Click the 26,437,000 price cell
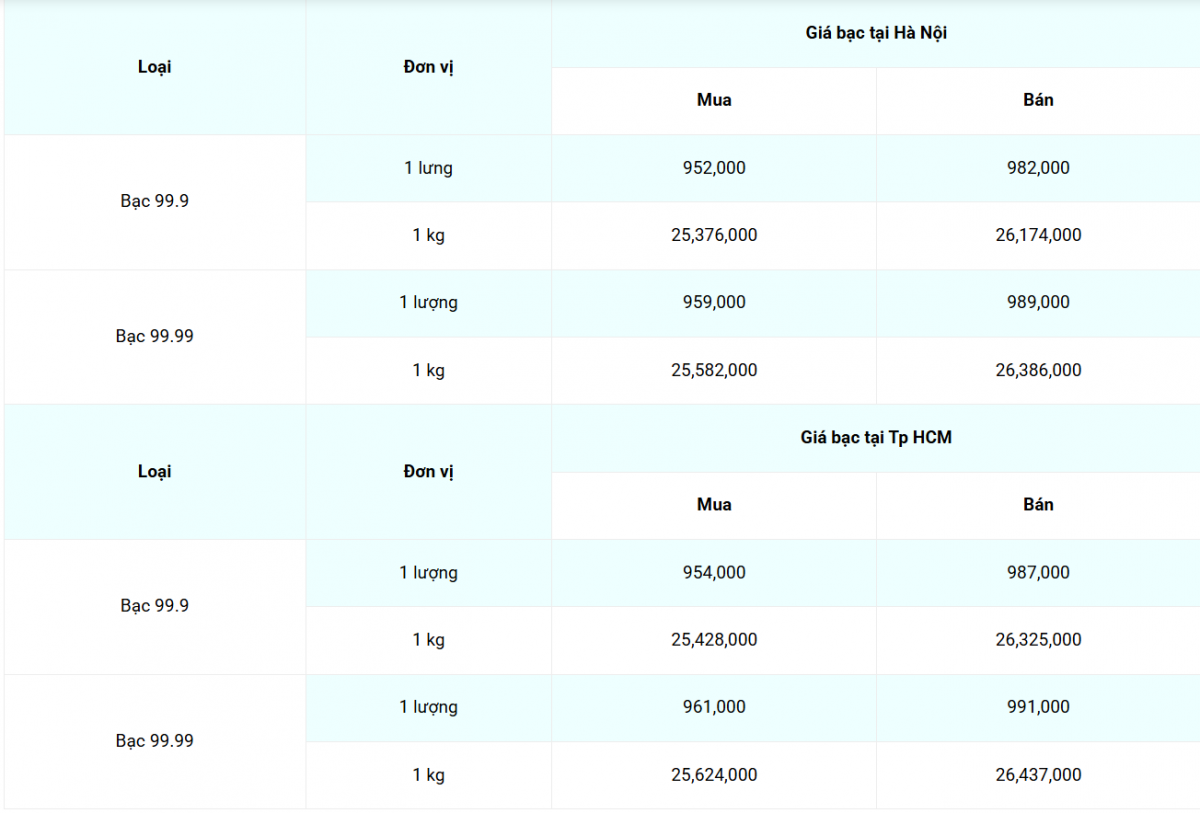The width and height of the screenshot is (1200, 813). pos(1038,775)
